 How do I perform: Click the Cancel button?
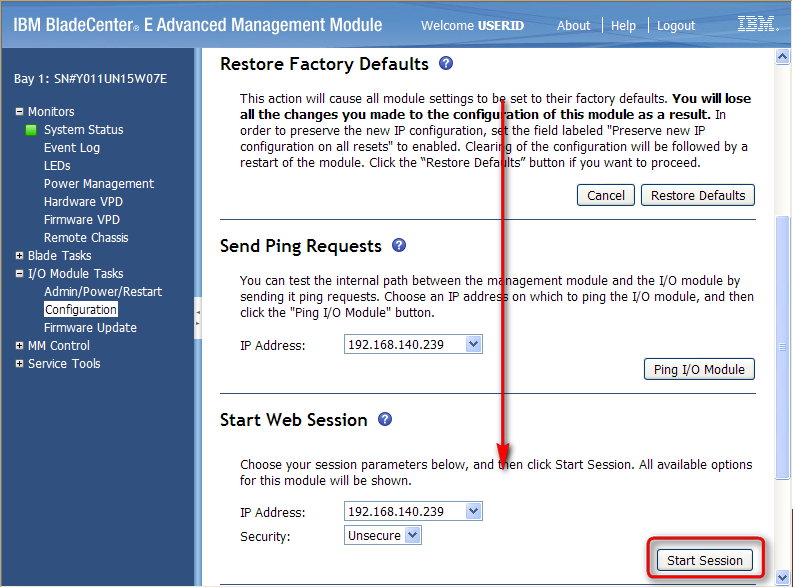[605, 196]
